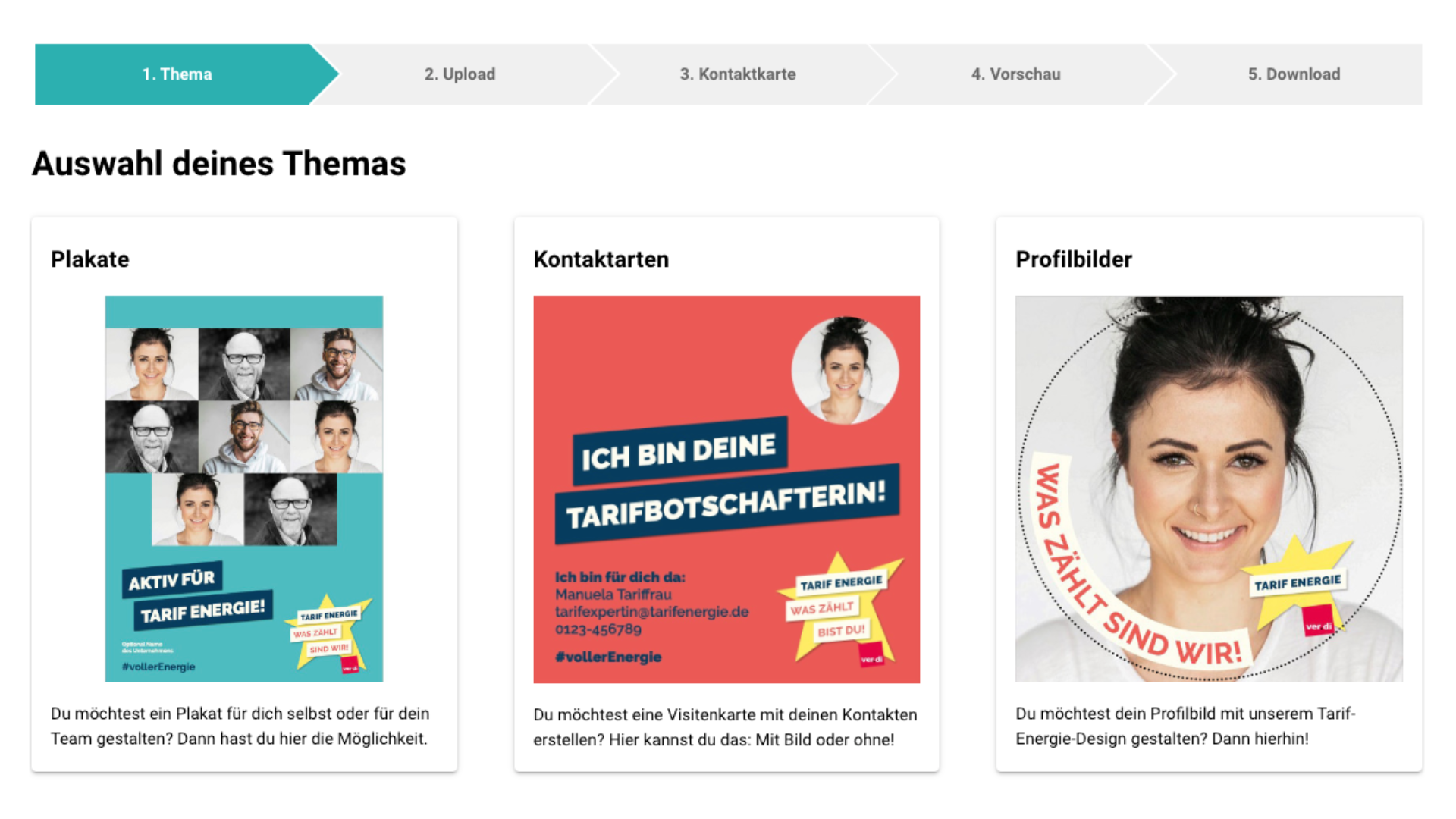Switch to the 5. Download step
Viewport: 1456px width, 819px height.
tap(1294, 74)
